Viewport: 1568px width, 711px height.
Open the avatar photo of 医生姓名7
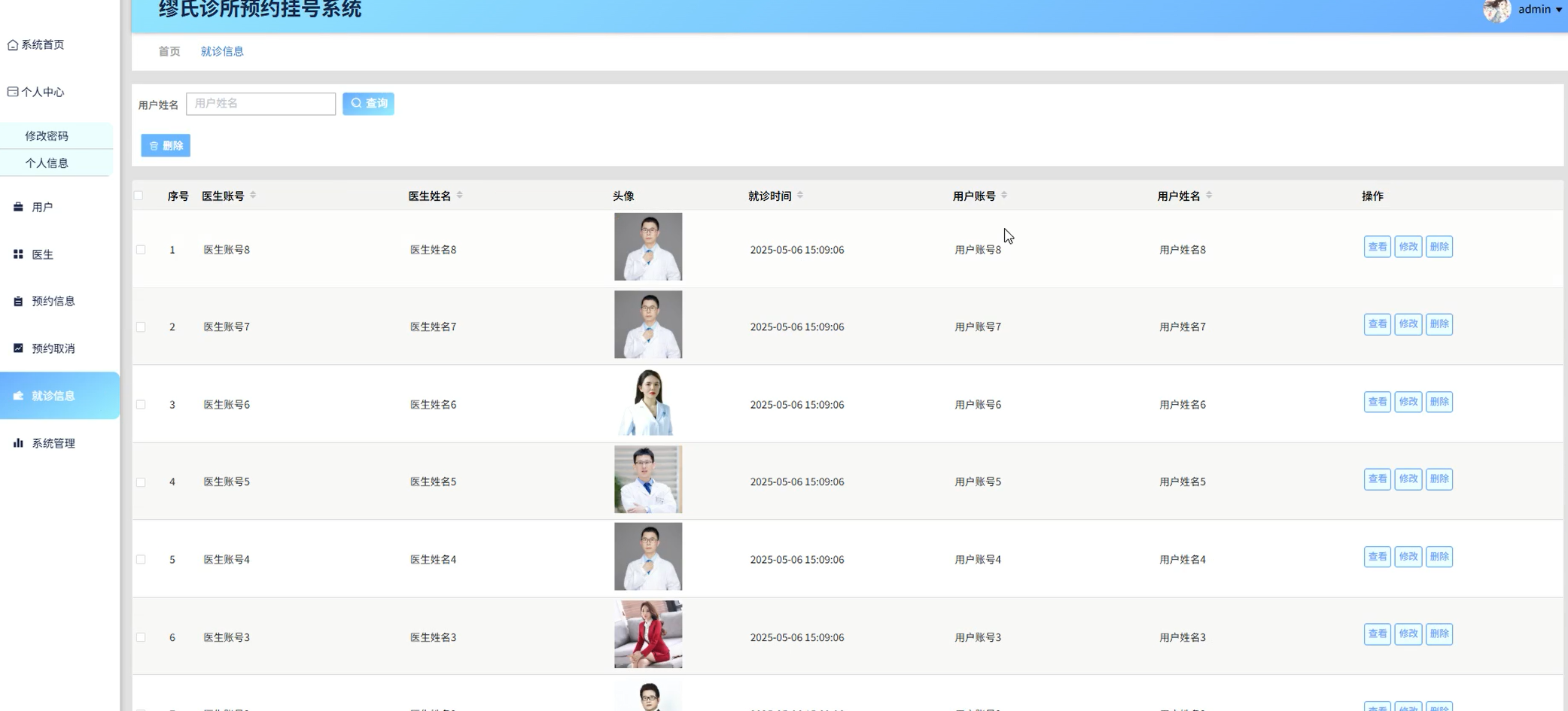coord(648,324)
